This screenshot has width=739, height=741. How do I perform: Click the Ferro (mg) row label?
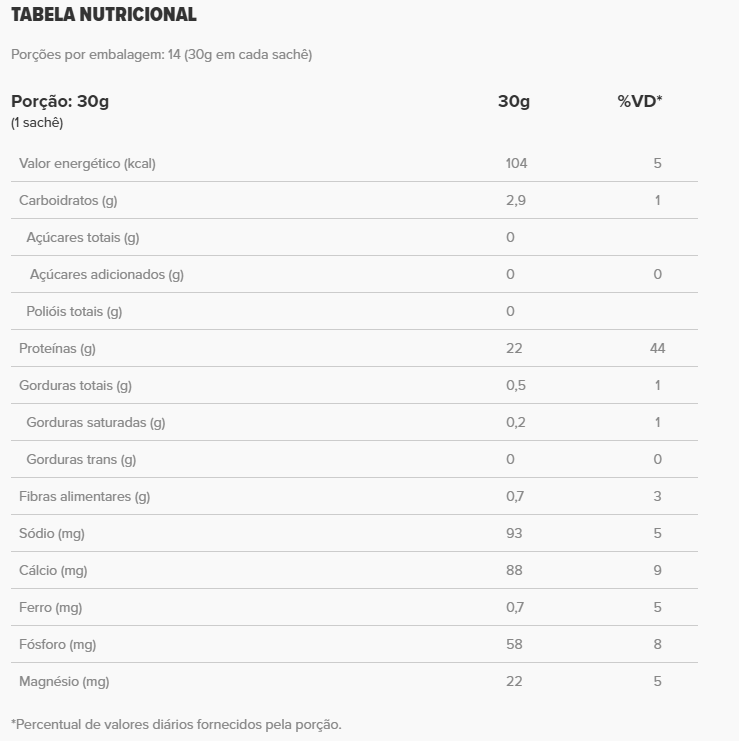click(x=50, y=607)
